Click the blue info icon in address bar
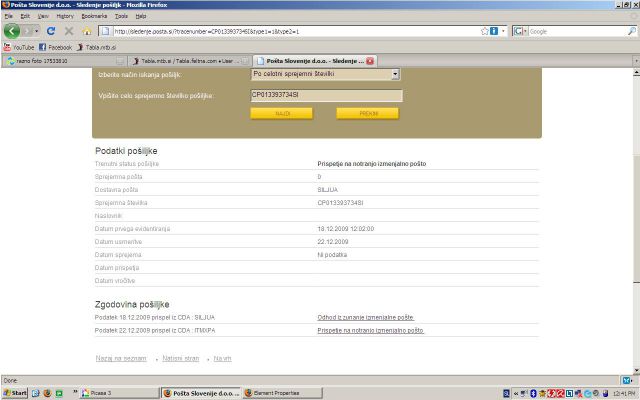 coord(494,31)
